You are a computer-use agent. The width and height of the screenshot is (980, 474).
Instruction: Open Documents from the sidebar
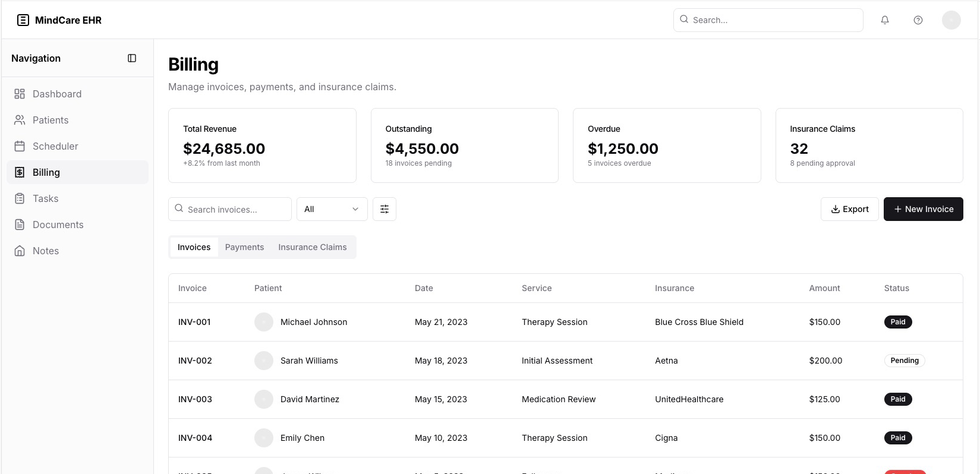tap(57, 225)
